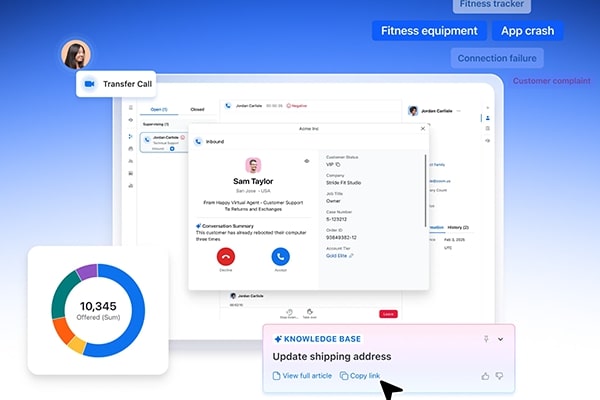The image size is (600, 400).
Task: Pin the Knowledge Base card
Action: point(486,339)
